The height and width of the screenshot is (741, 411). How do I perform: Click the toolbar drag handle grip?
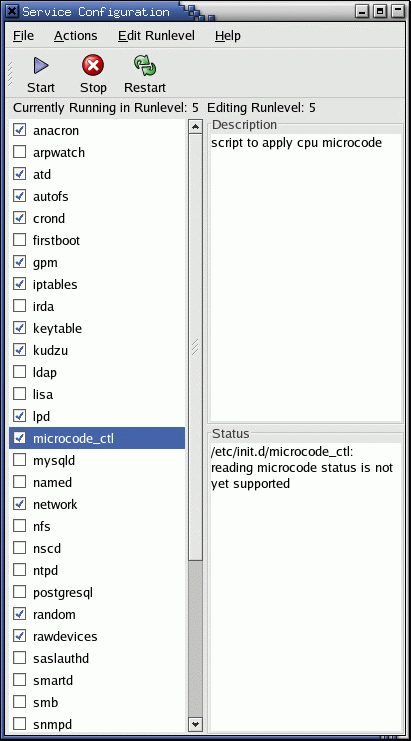(x=9, y=74)
